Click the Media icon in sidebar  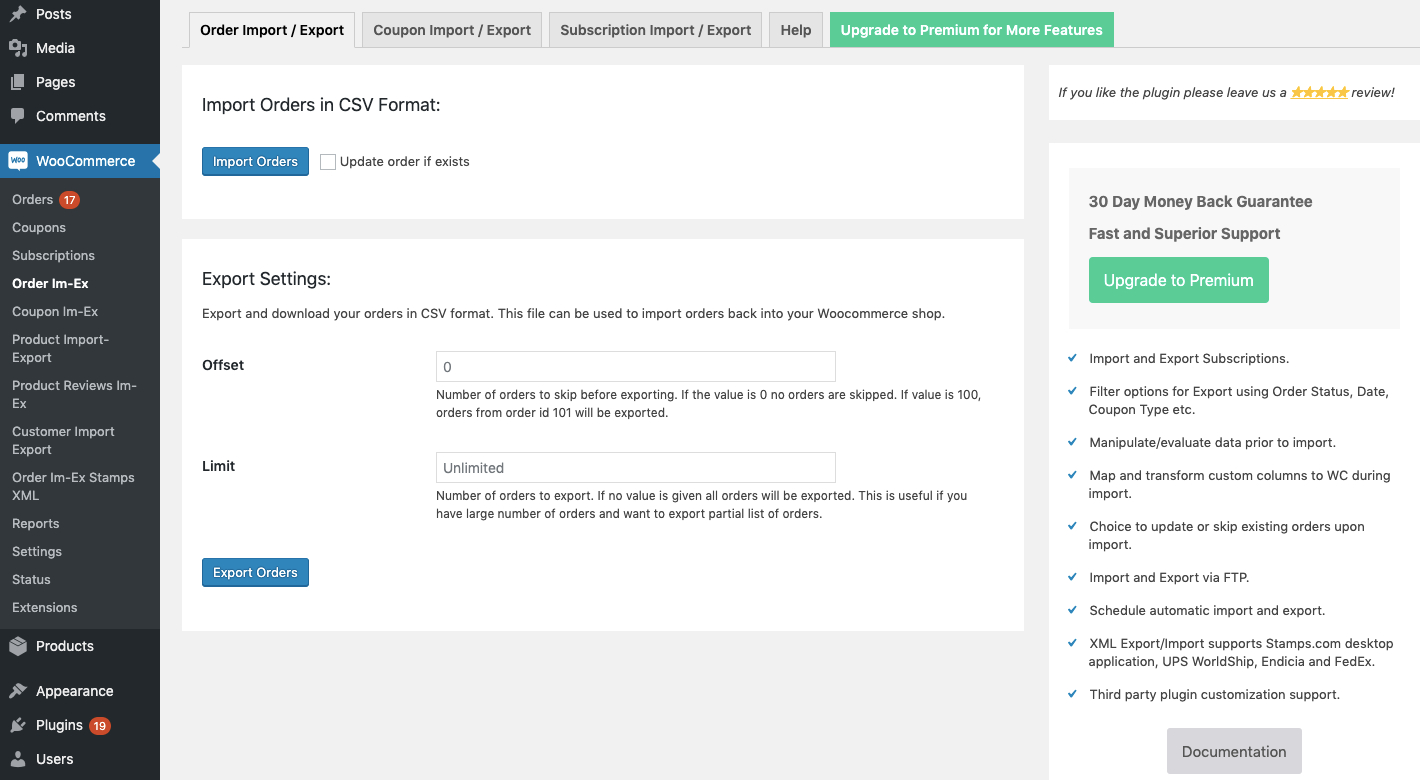18,48
